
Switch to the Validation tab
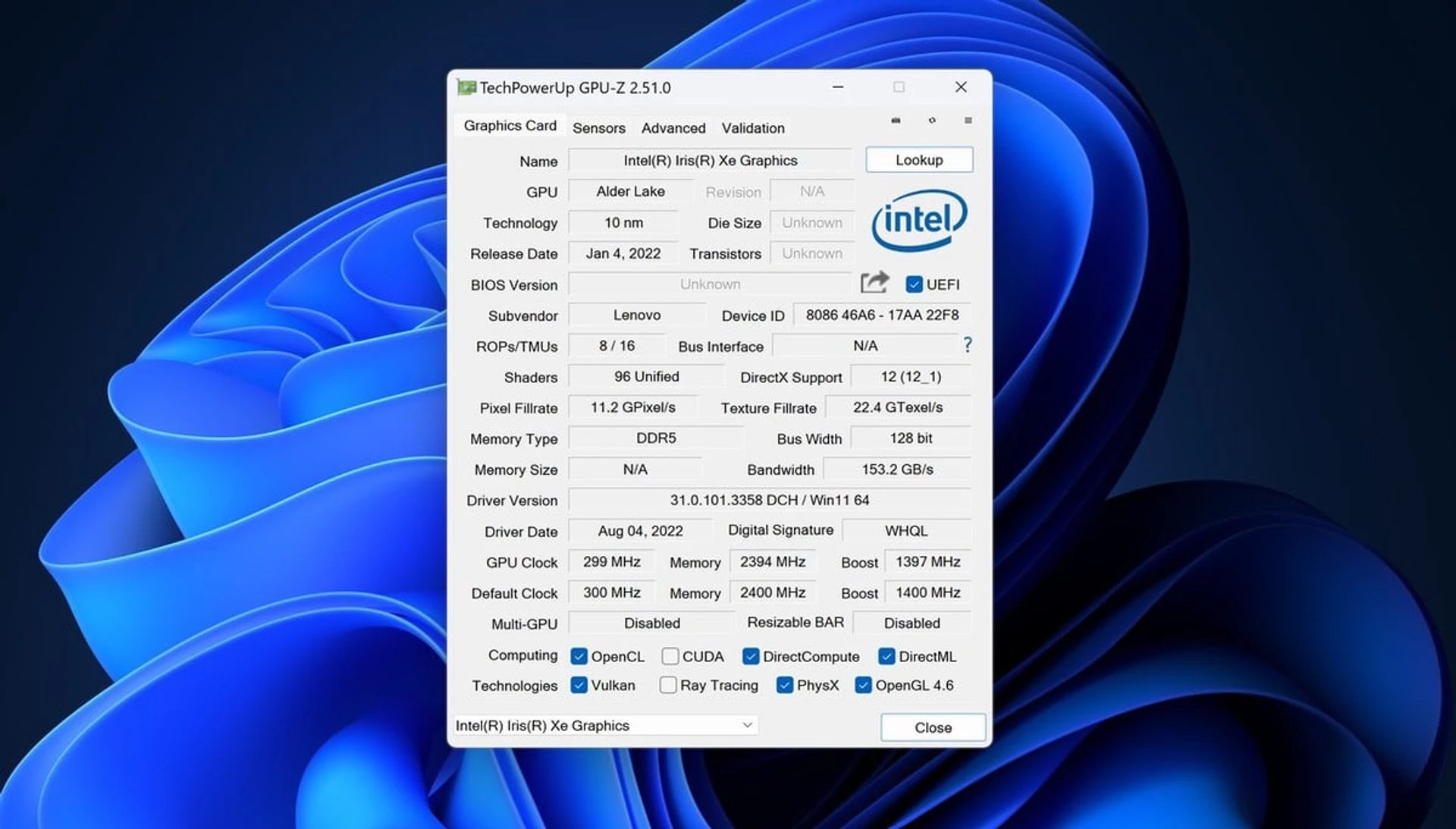(x=753, y=128)
